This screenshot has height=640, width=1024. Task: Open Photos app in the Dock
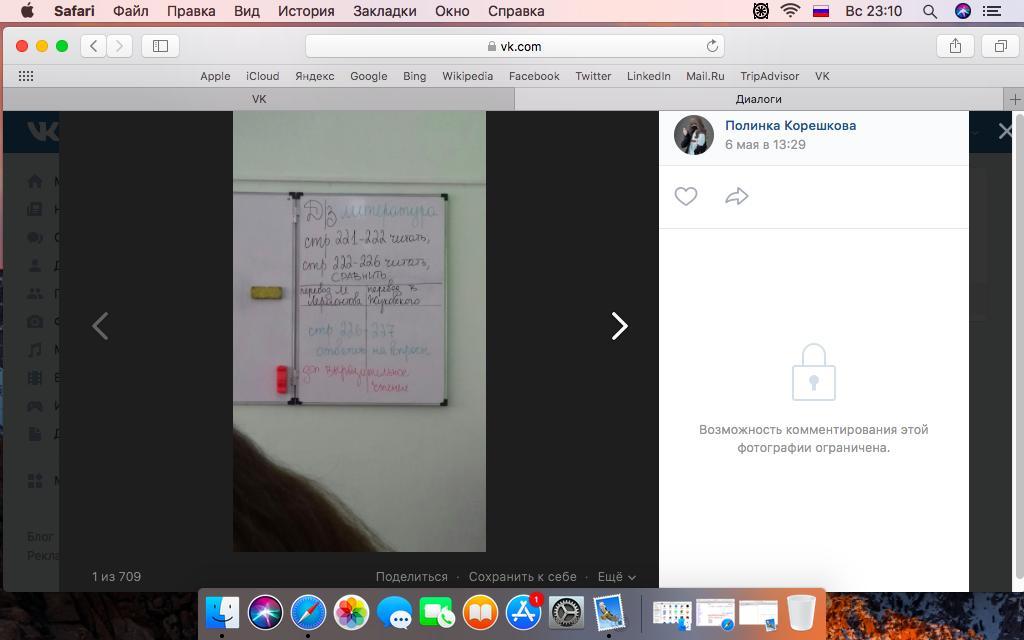coord(351,613)
